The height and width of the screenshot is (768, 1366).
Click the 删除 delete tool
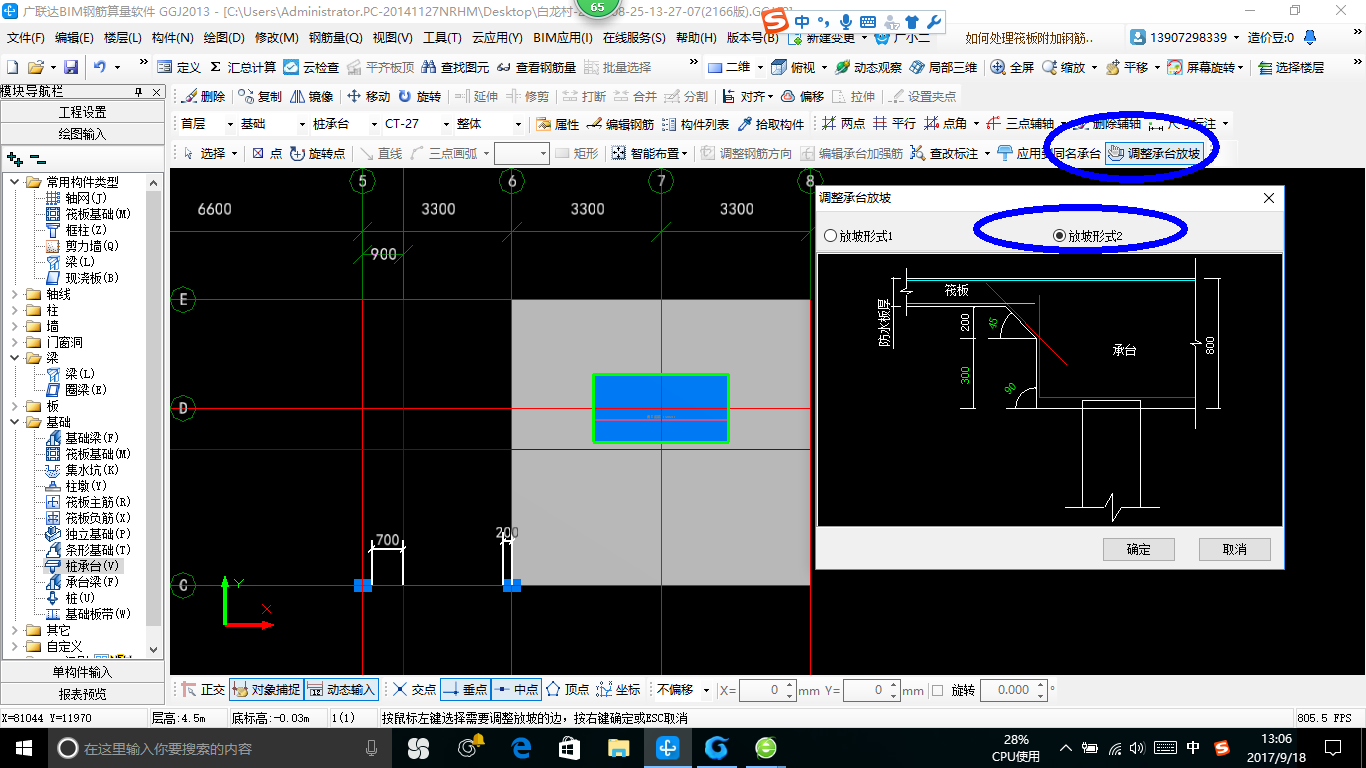coord(204,97)
